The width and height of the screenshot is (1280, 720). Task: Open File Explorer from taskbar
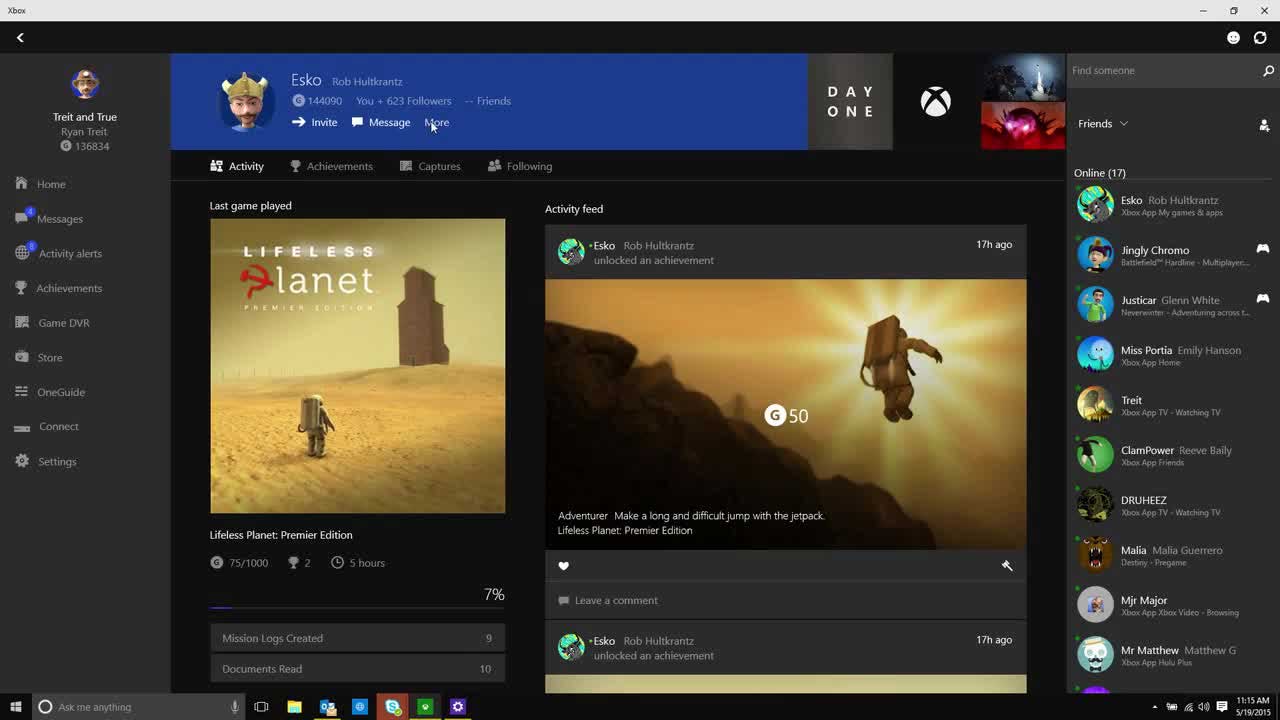294,707
